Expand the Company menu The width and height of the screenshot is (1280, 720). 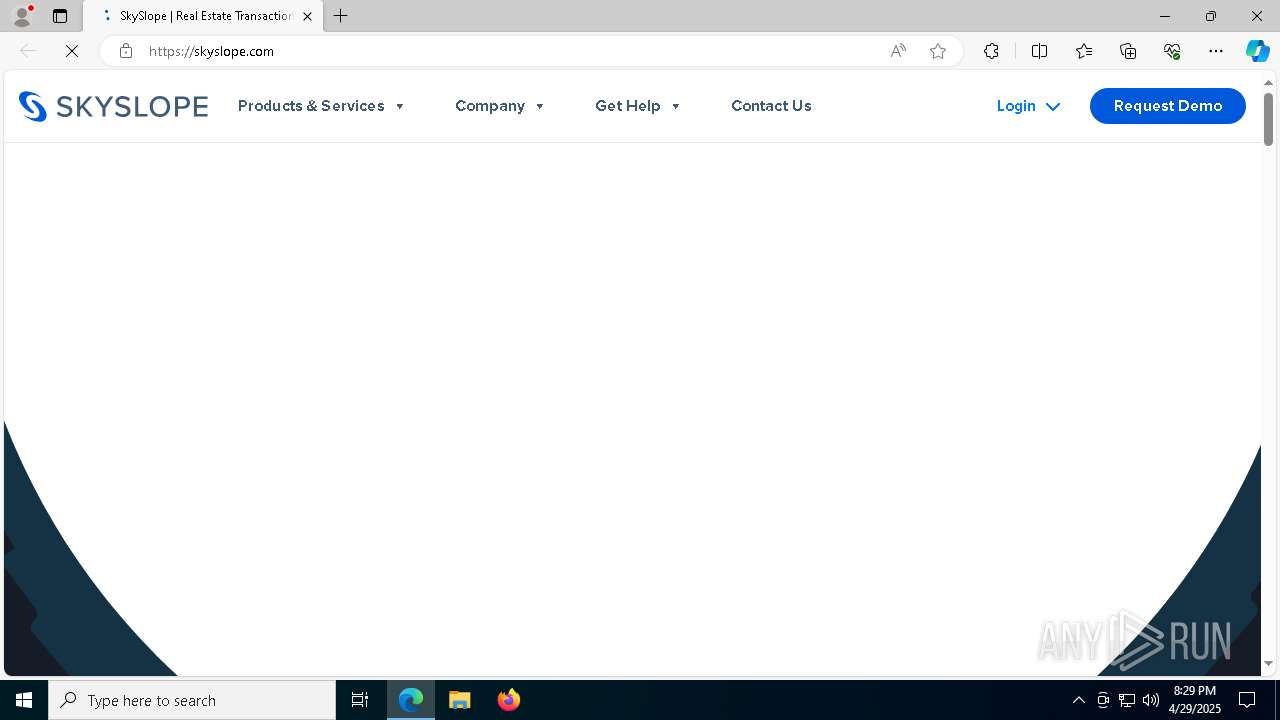pos(500,106)
